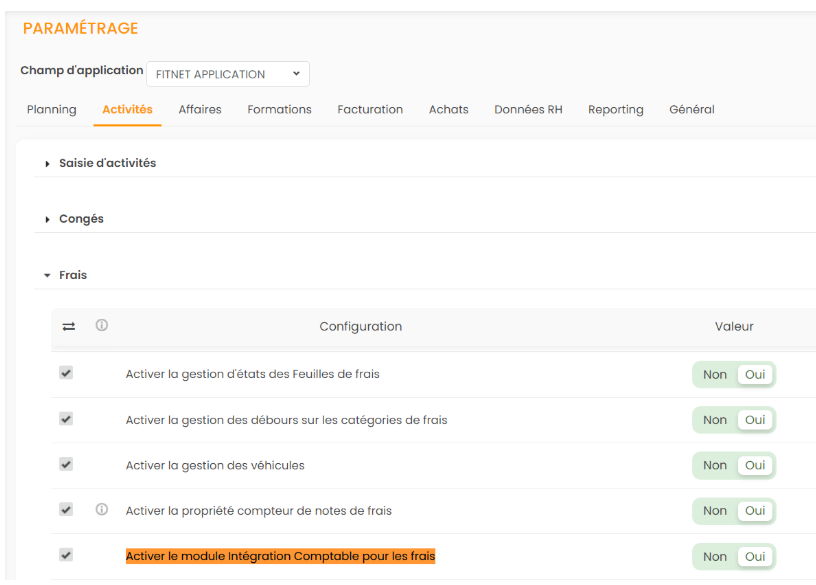
Task: Open the Champ d'application dropdown
Action: [x=228, y=74]
